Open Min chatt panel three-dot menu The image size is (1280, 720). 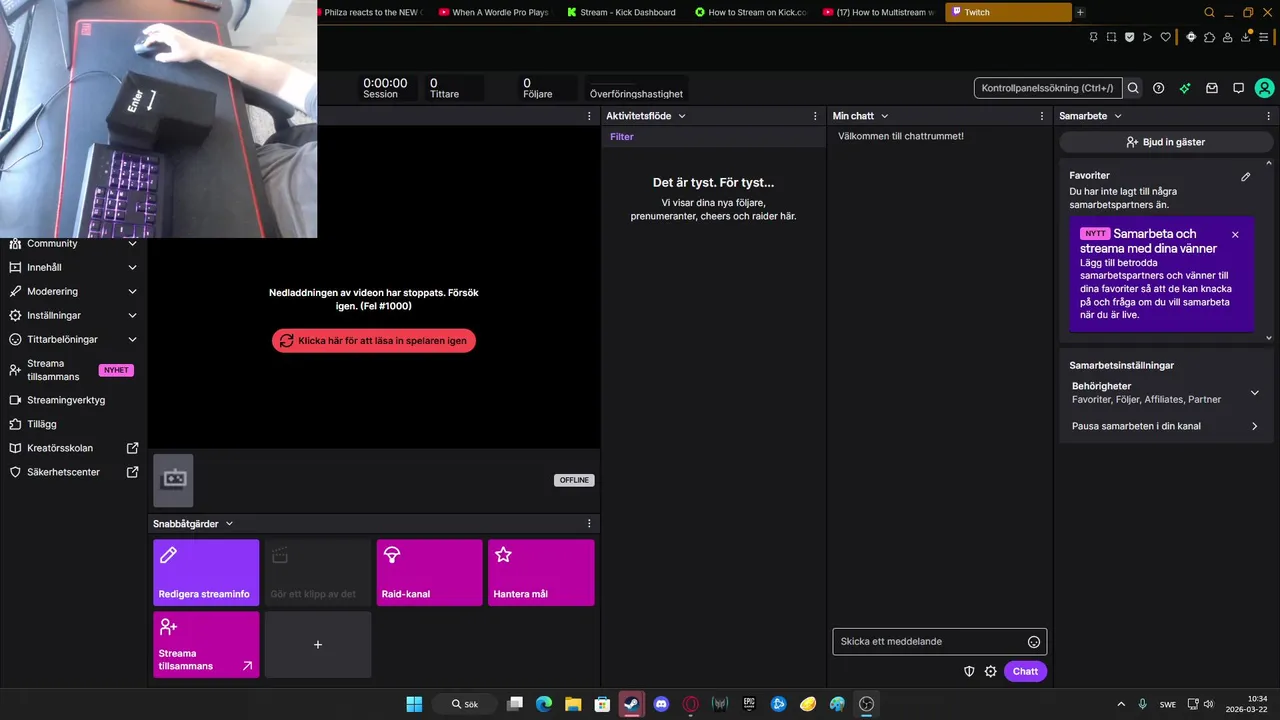coord(1043,116)
